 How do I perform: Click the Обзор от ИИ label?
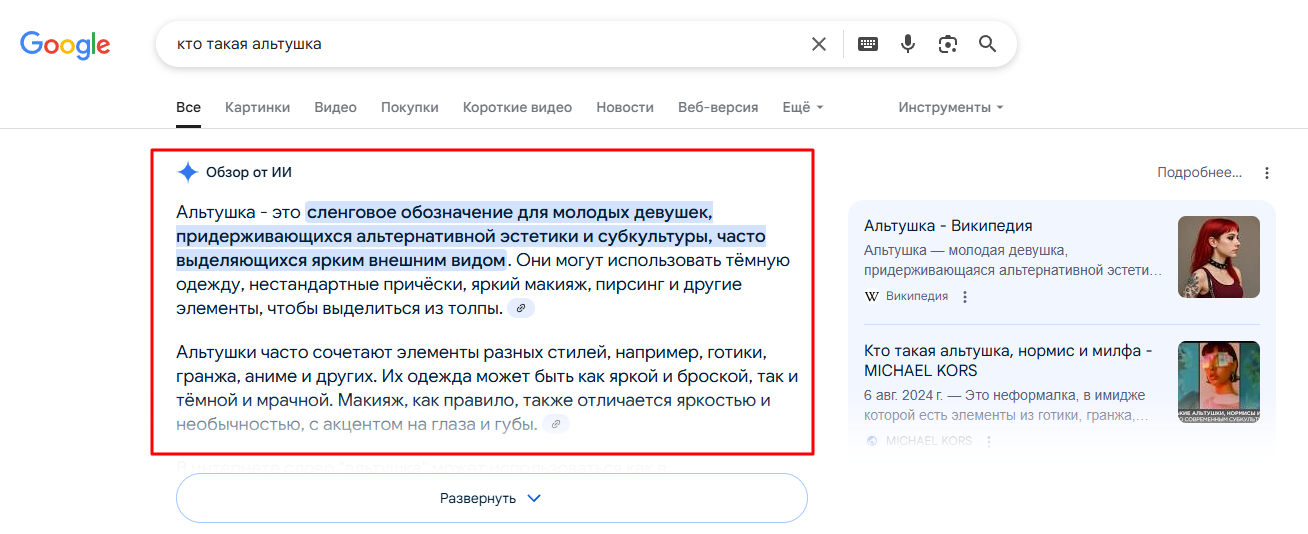coord(249,172)
